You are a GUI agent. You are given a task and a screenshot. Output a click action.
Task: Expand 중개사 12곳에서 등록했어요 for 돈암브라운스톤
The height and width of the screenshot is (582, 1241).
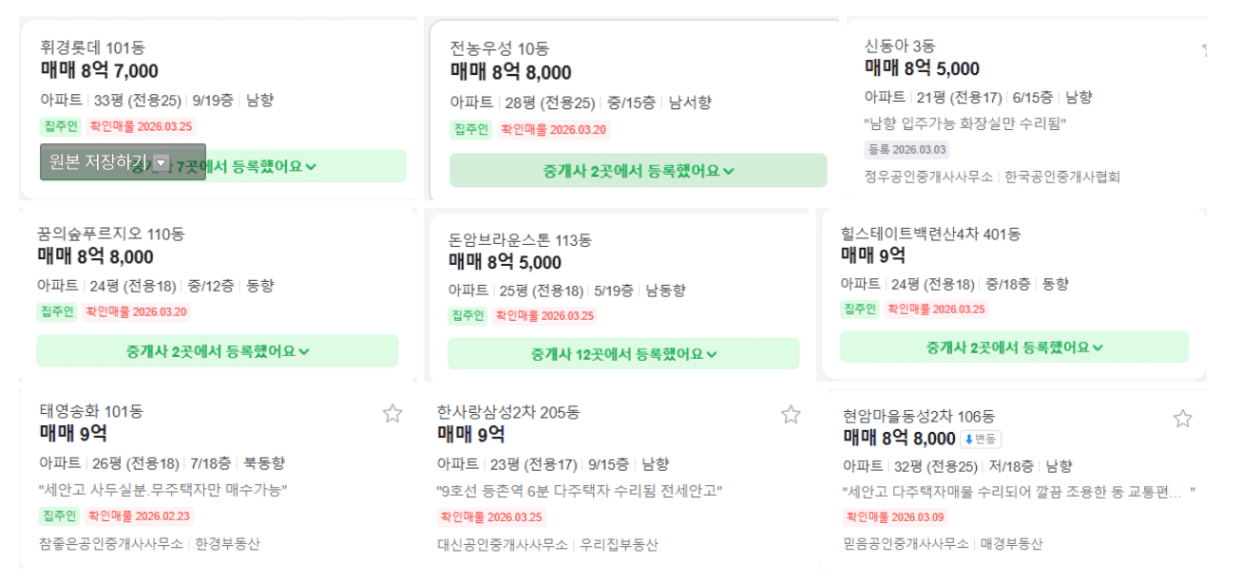pos(623,354)
